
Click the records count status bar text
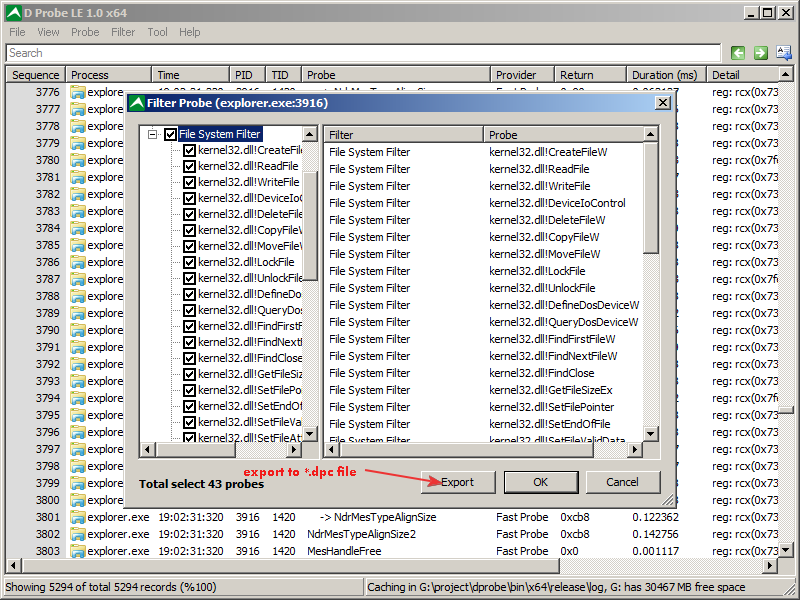111,587
